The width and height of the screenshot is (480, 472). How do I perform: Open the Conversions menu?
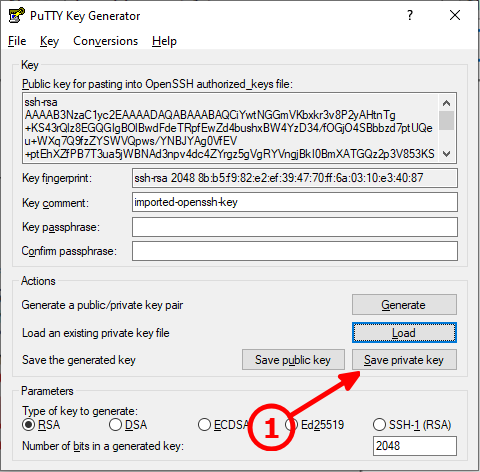tap(106, 41)
